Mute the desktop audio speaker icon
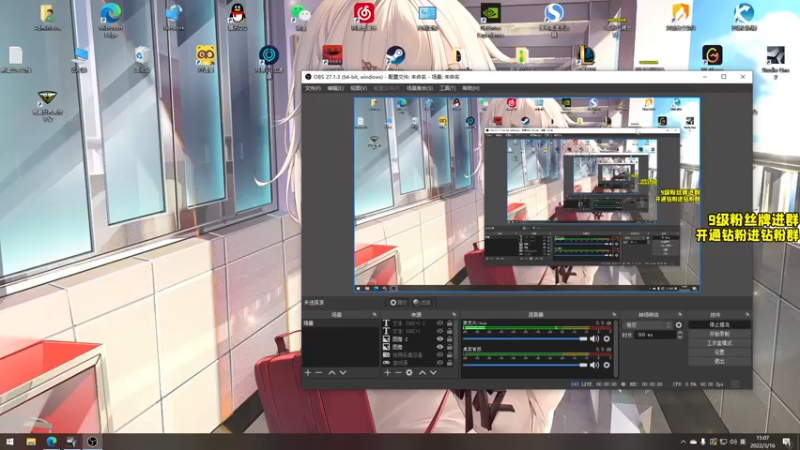The image size is (800, 450). (x=594, y=365)
